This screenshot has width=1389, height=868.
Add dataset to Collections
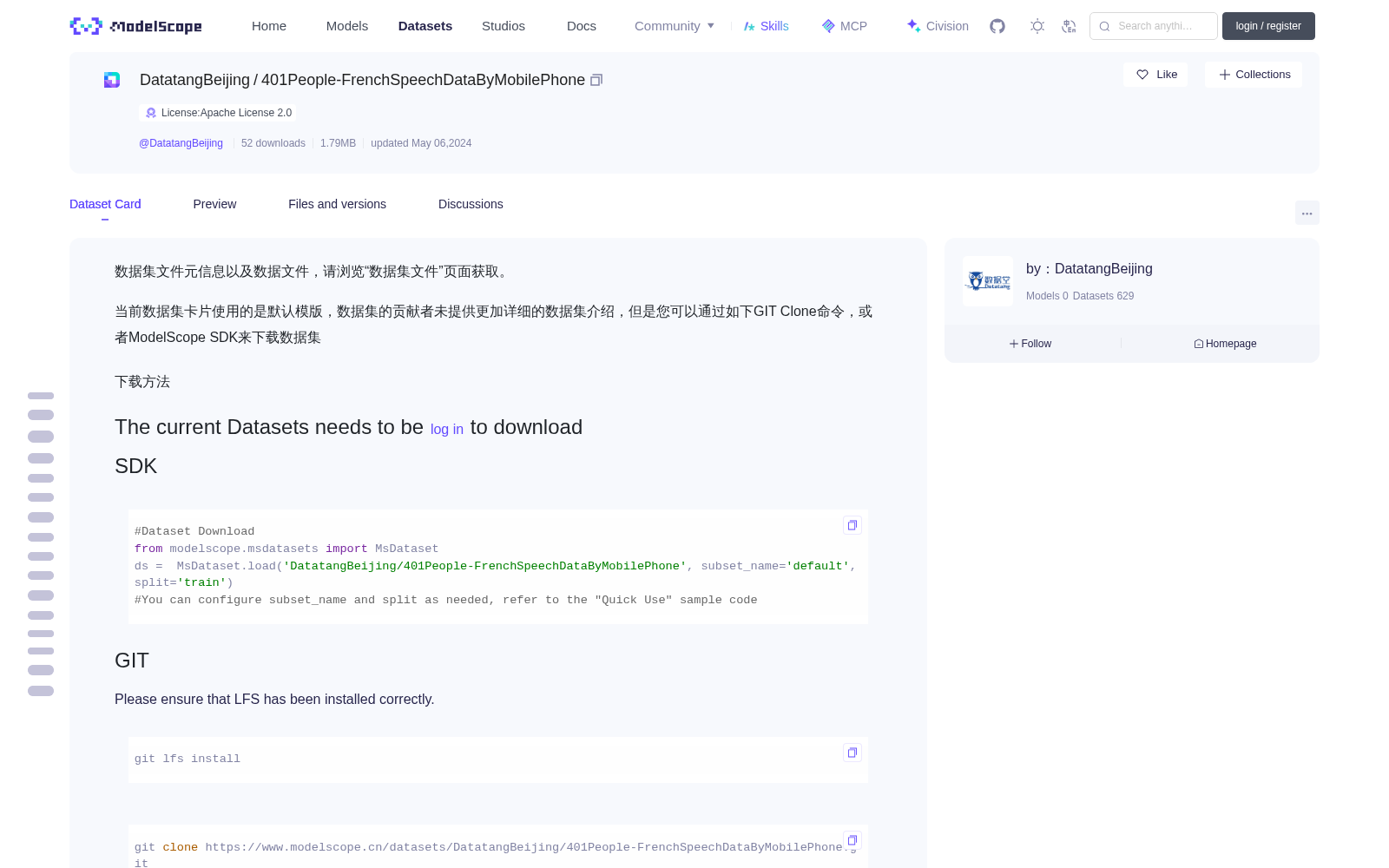1254,75
